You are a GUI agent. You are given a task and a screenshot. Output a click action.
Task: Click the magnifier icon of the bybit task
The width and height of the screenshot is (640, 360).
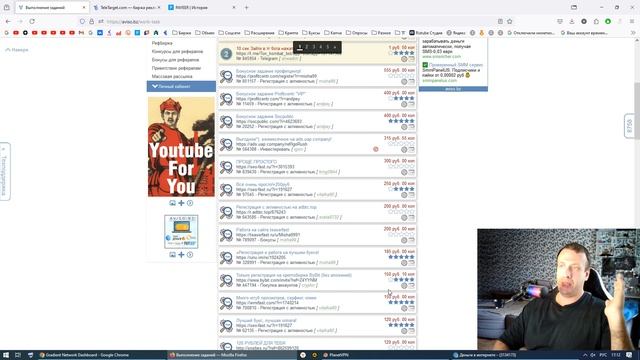[x=226, y=280]
